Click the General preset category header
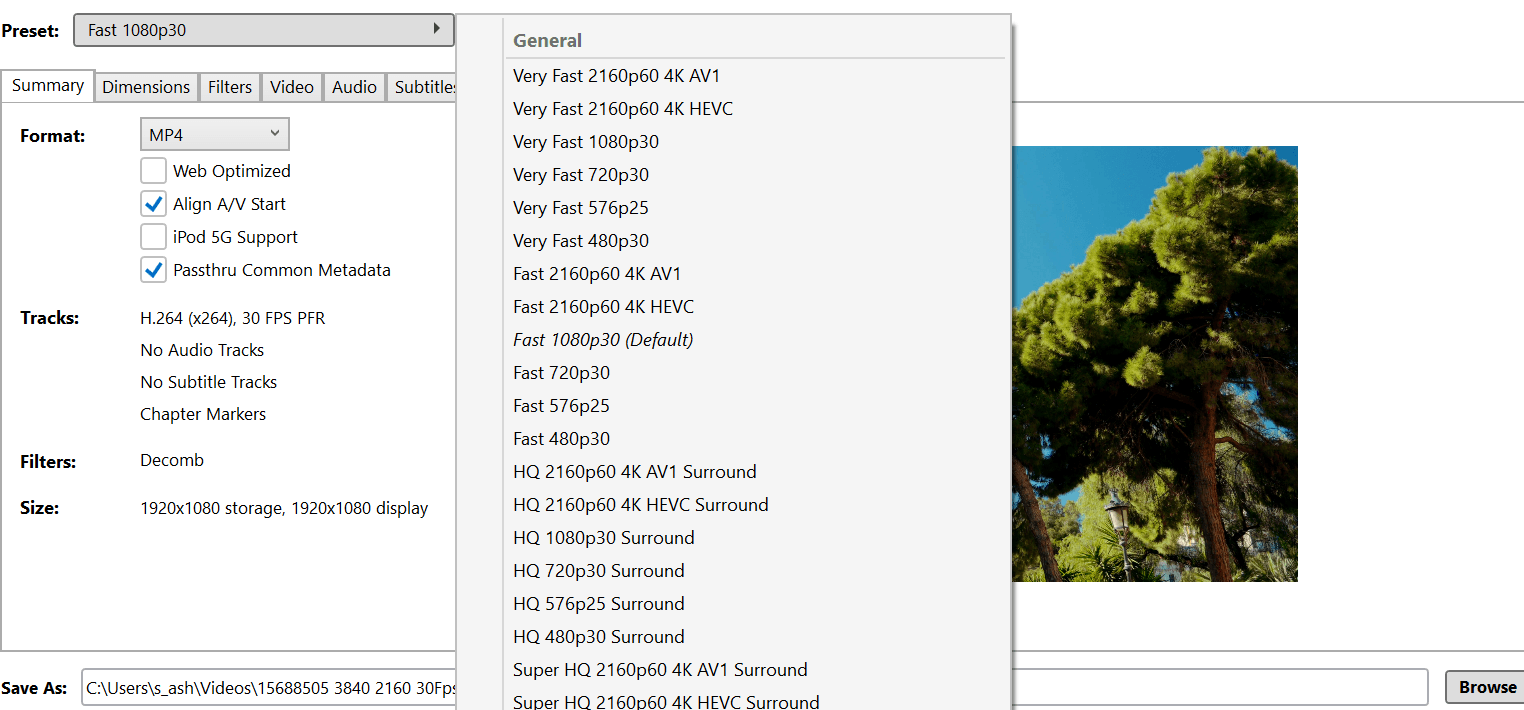The height and width of the screenshot is (710, 1524). click(548, 41)
